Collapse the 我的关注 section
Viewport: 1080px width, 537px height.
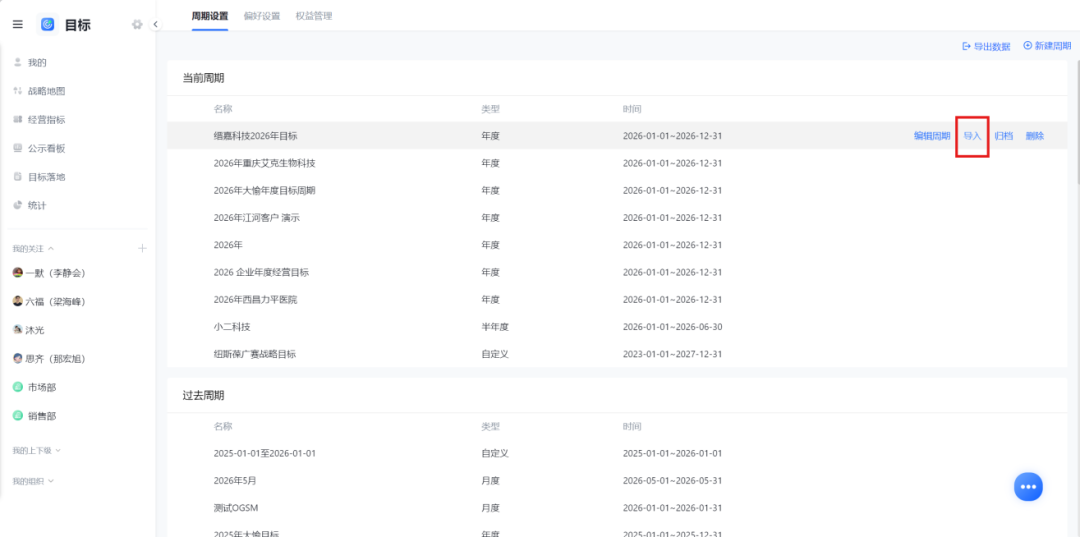click(33, 248)
